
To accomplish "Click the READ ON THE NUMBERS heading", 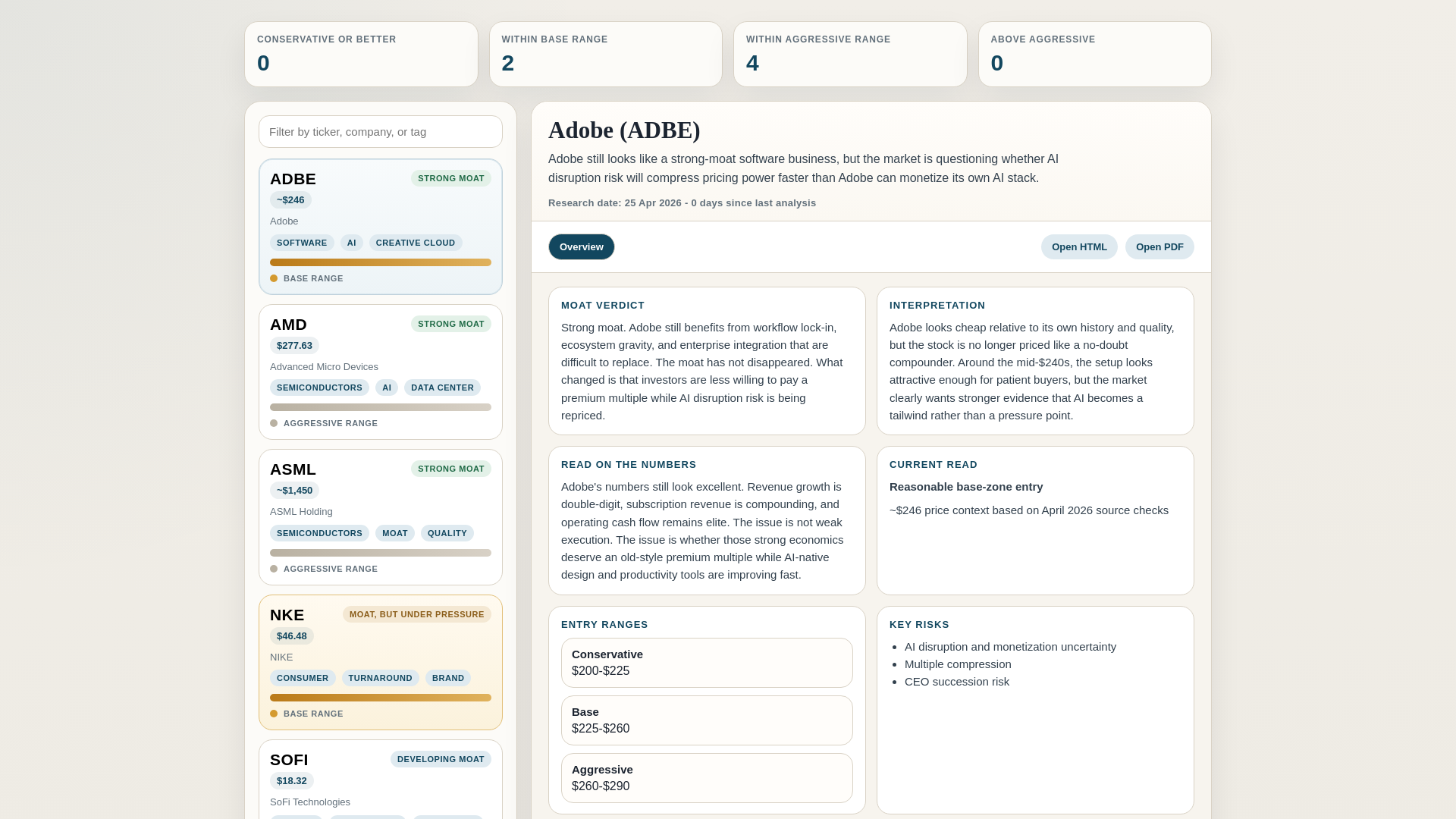I will 629,465.
